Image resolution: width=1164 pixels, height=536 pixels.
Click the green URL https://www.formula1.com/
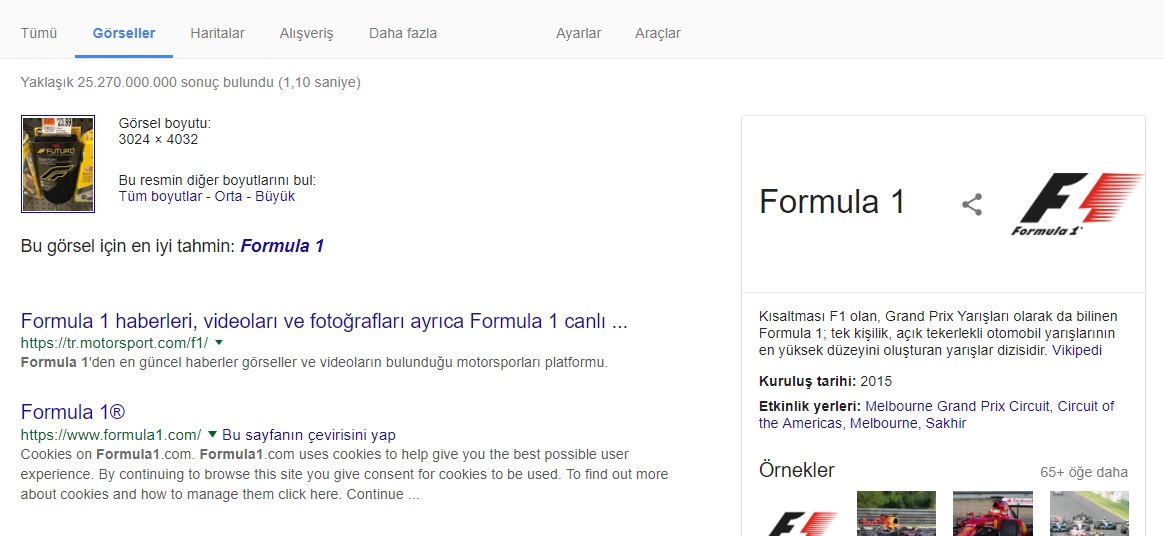coord(111,434)
